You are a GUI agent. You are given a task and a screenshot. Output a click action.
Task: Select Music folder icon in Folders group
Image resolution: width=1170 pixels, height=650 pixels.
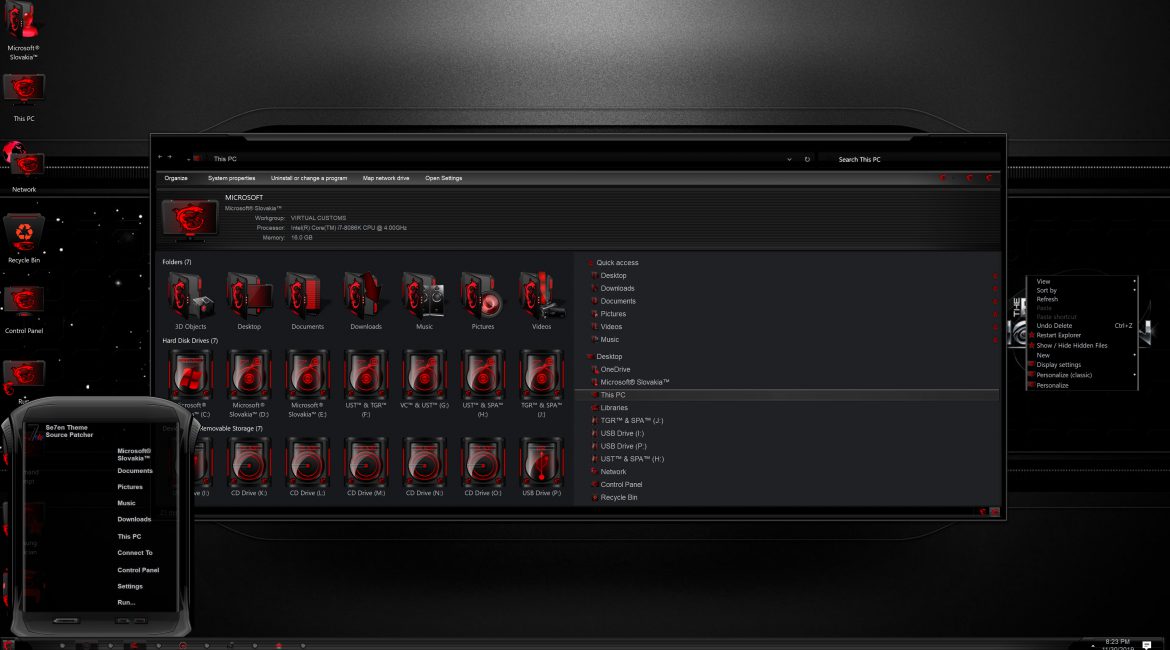424,296
